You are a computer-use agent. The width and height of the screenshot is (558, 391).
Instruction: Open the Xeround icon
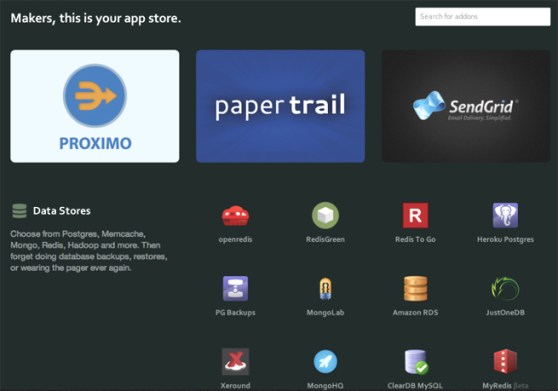(x=235, y=361)
